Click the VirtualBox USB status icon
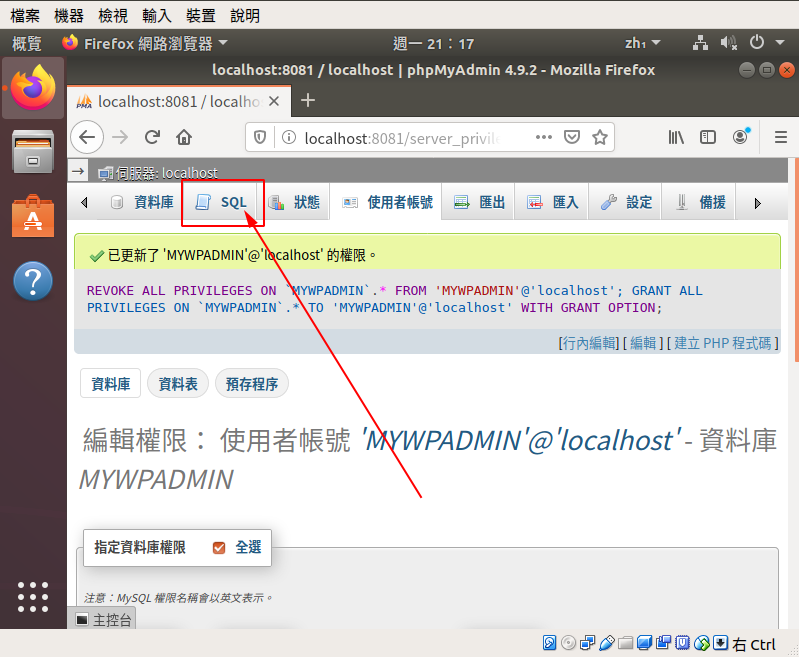 pos(606,643)
